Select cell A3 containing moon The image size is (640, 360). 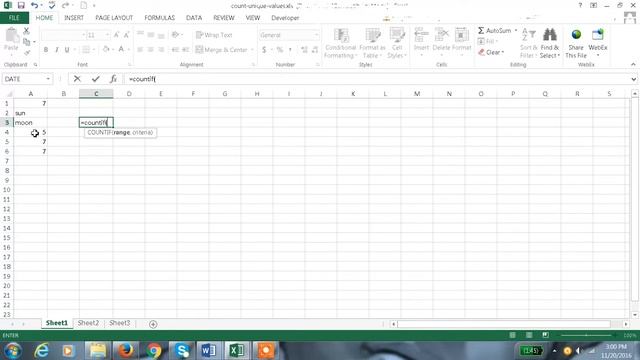click(x=31, y=122)
